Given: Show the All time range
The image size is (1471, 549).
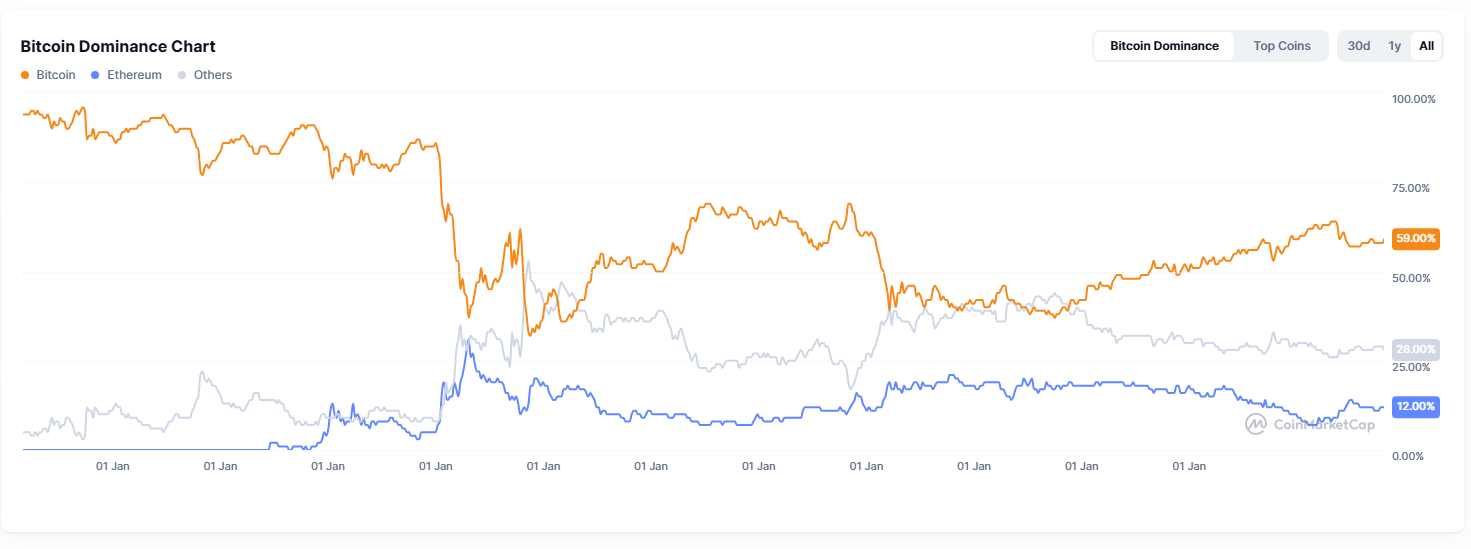Looking at the screenshot, I should [1426, 46].
